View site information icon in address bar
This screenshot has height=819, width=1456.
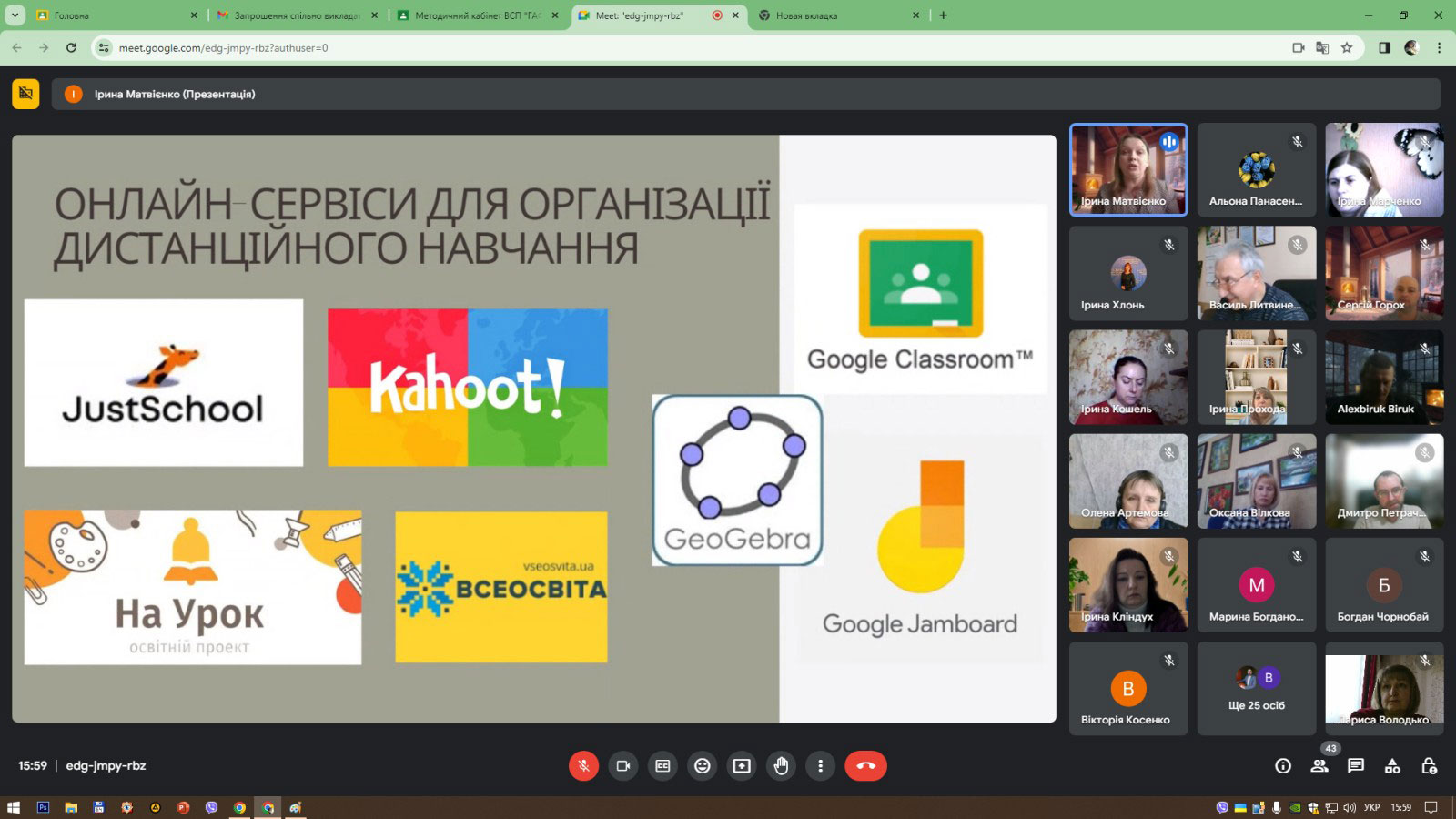(x=104, y=47)
